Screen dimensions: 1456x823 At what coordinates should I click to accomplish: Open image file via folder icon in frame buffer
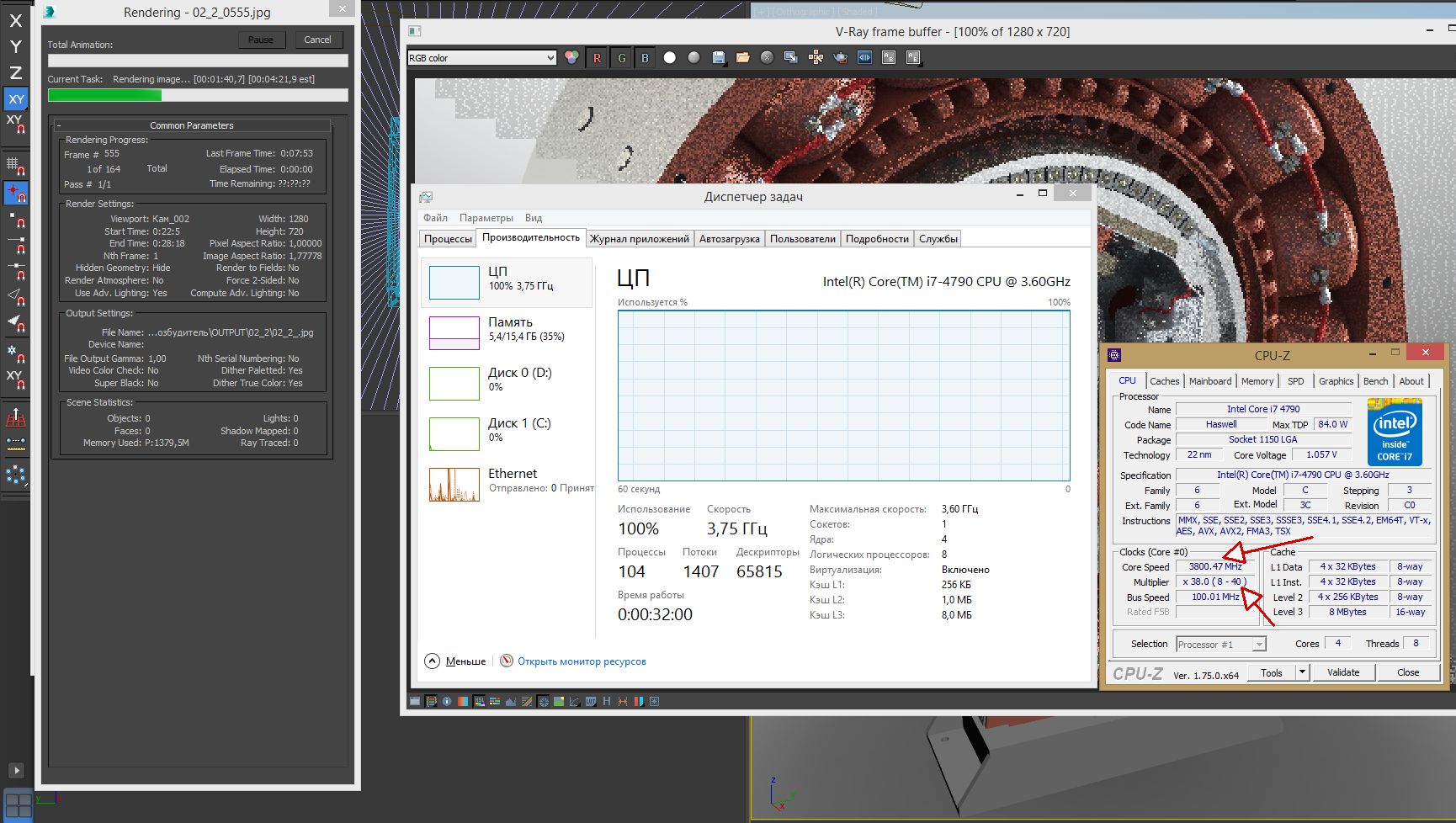point(742,58)
